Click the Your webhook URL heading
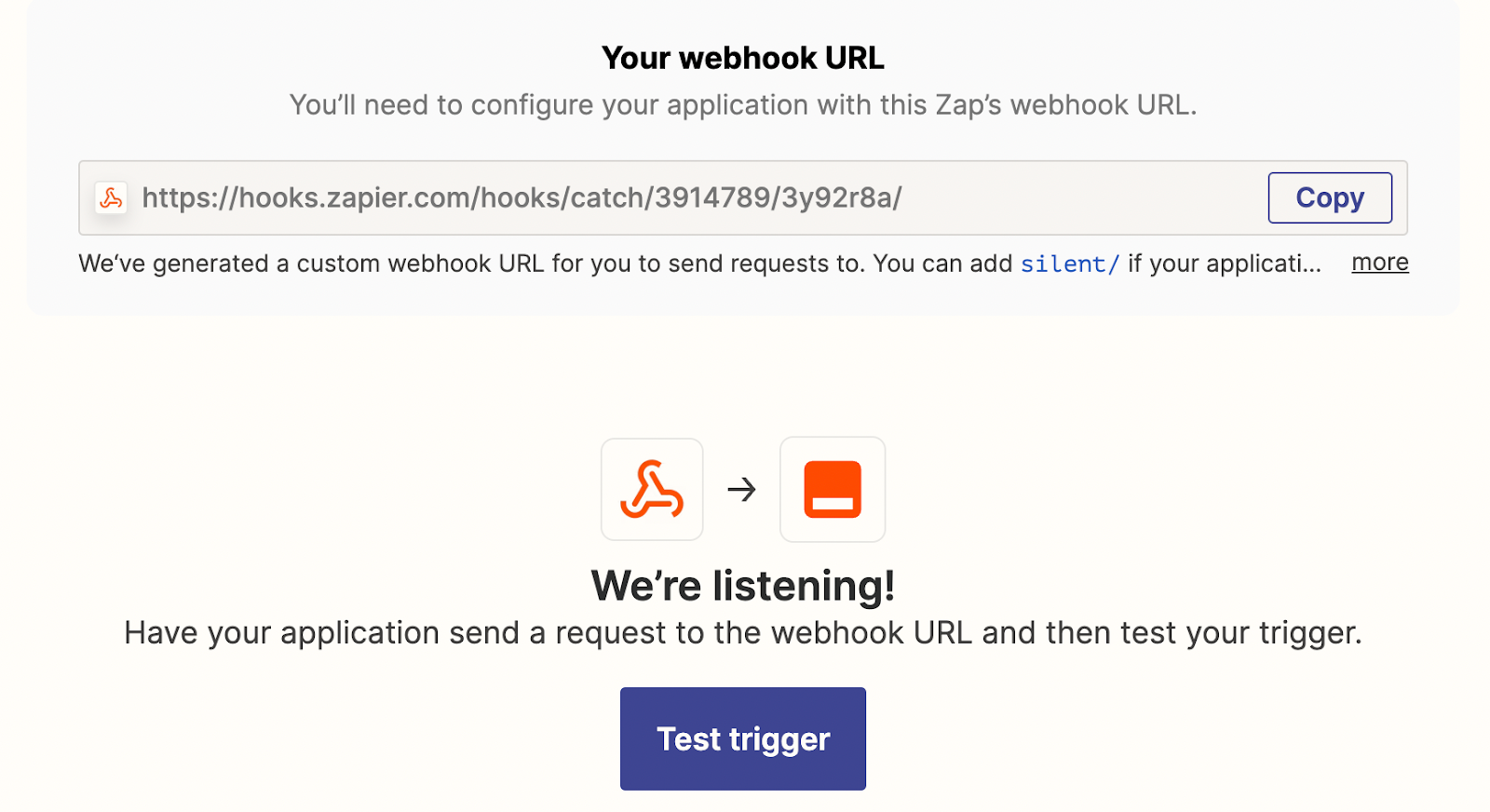Screen dimensions: 1490x812 (743, 57)
